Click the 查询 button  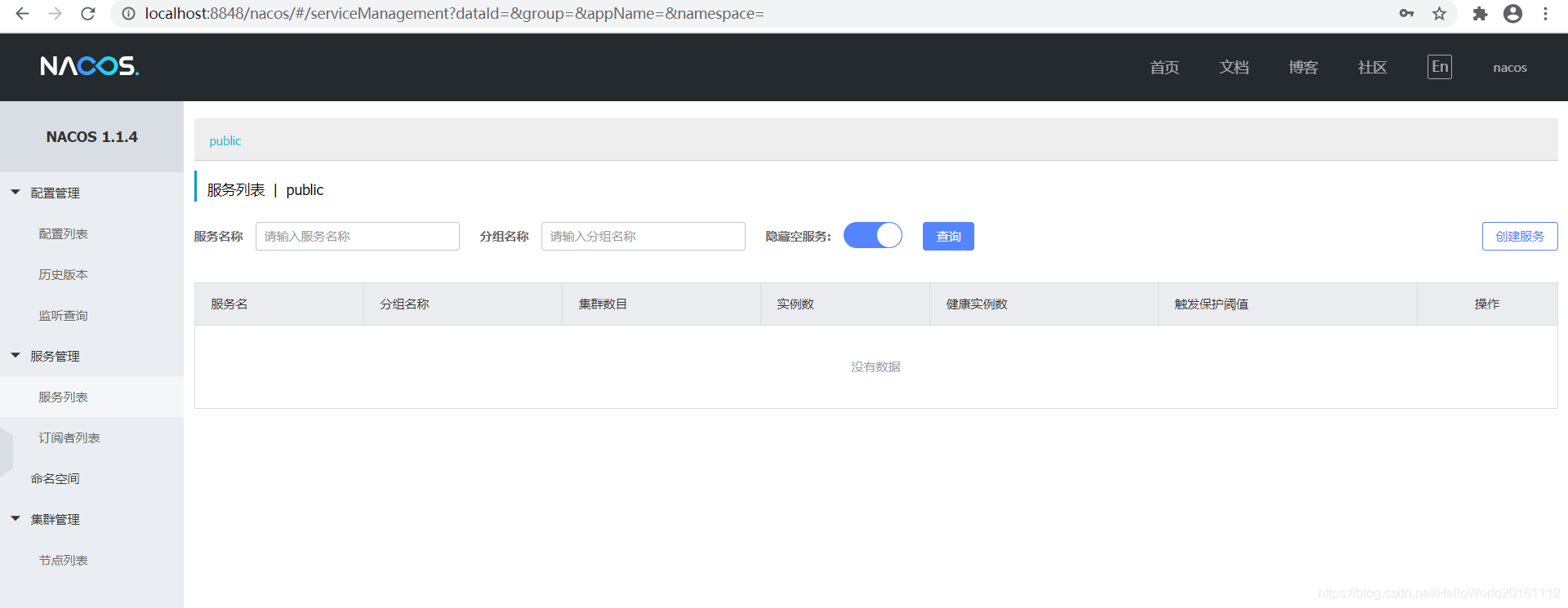(948, 236)
